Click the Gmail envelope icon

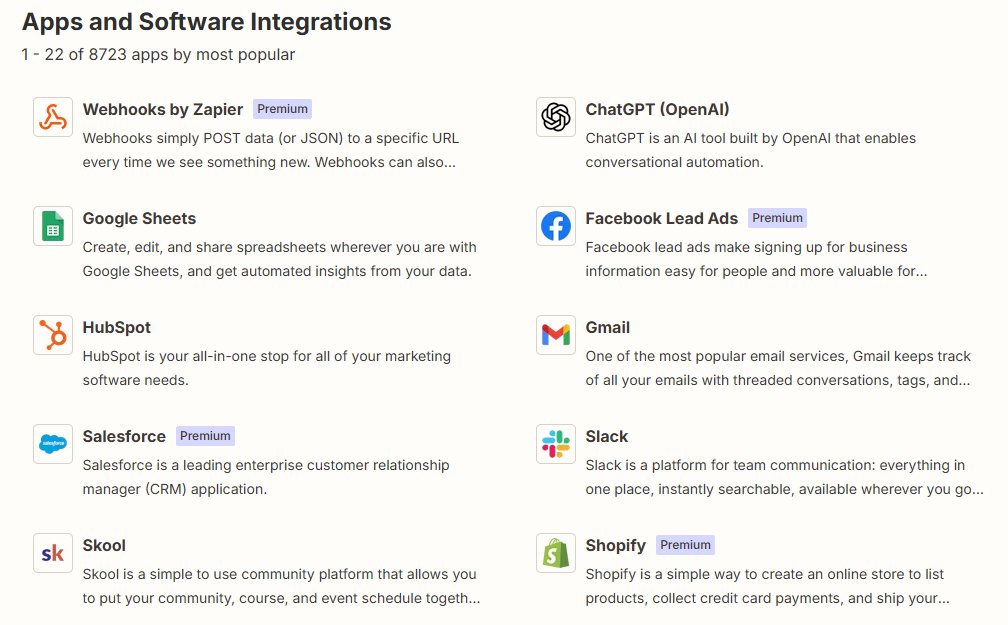pyautogui.click(x=555, y=335)
